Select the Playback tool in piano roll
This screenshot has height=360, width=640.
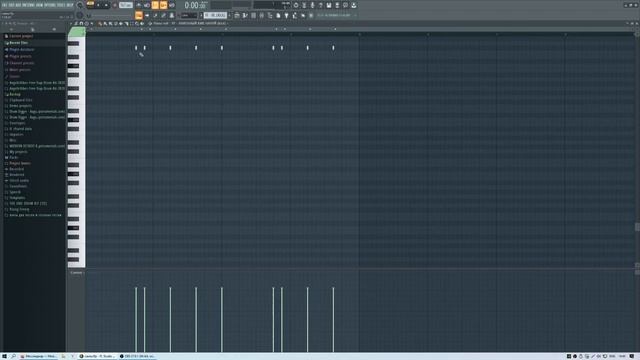pos(142,24)
